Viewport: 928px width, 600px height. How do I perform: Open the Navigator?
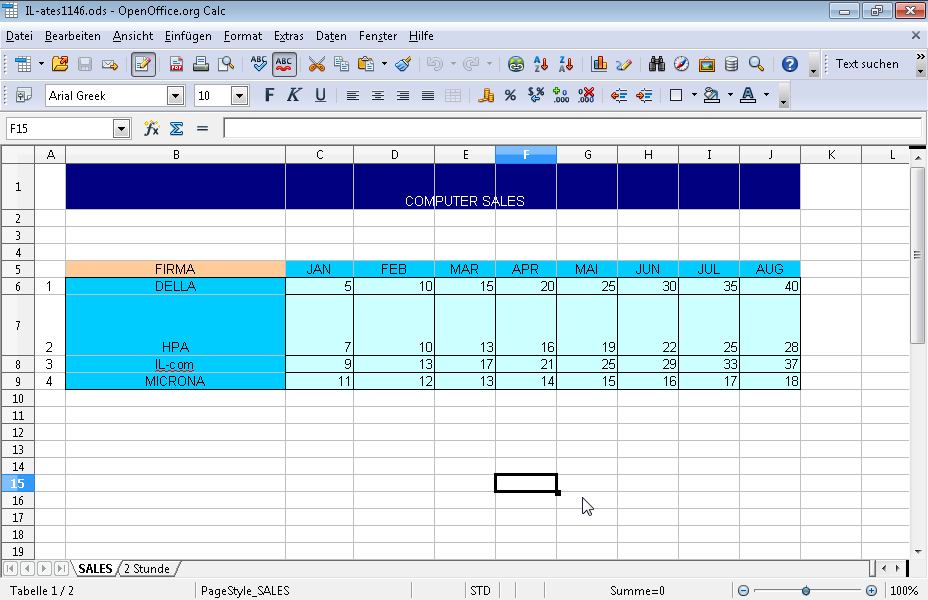pos(681,64)
